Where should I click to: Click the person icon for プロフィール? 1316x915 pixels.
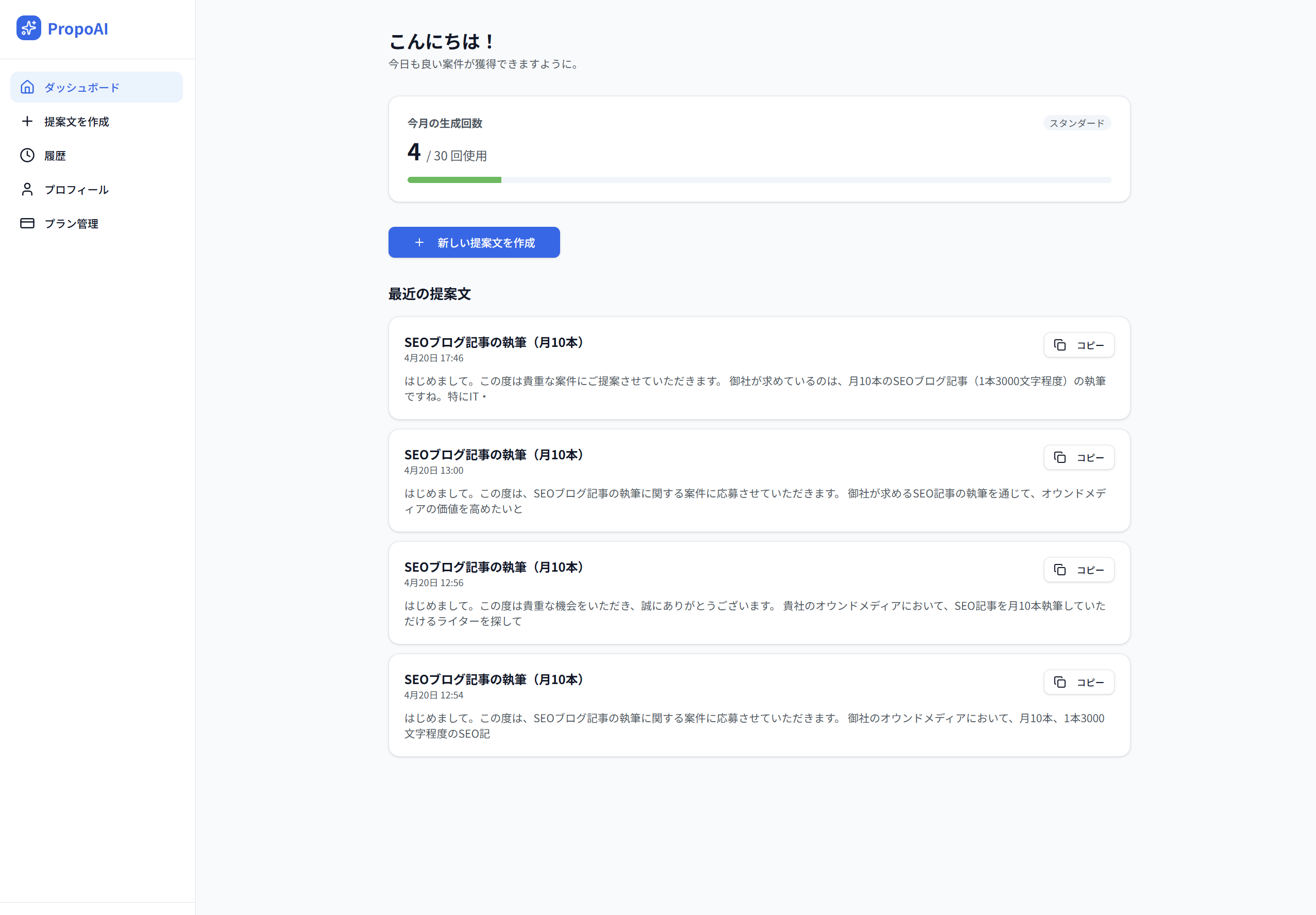27,189
